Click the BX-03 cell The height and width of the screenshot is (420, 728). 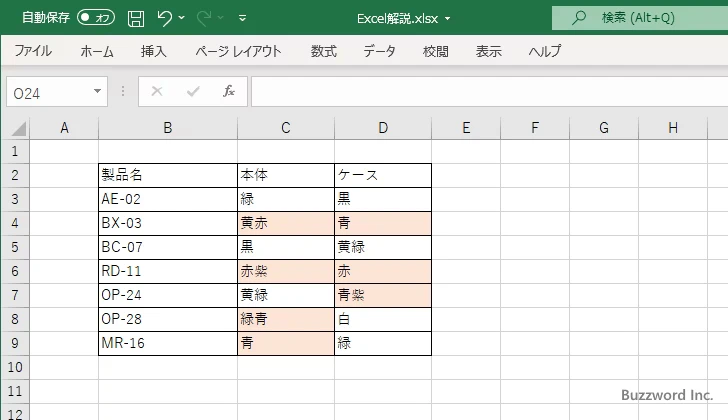pos(168,224)
